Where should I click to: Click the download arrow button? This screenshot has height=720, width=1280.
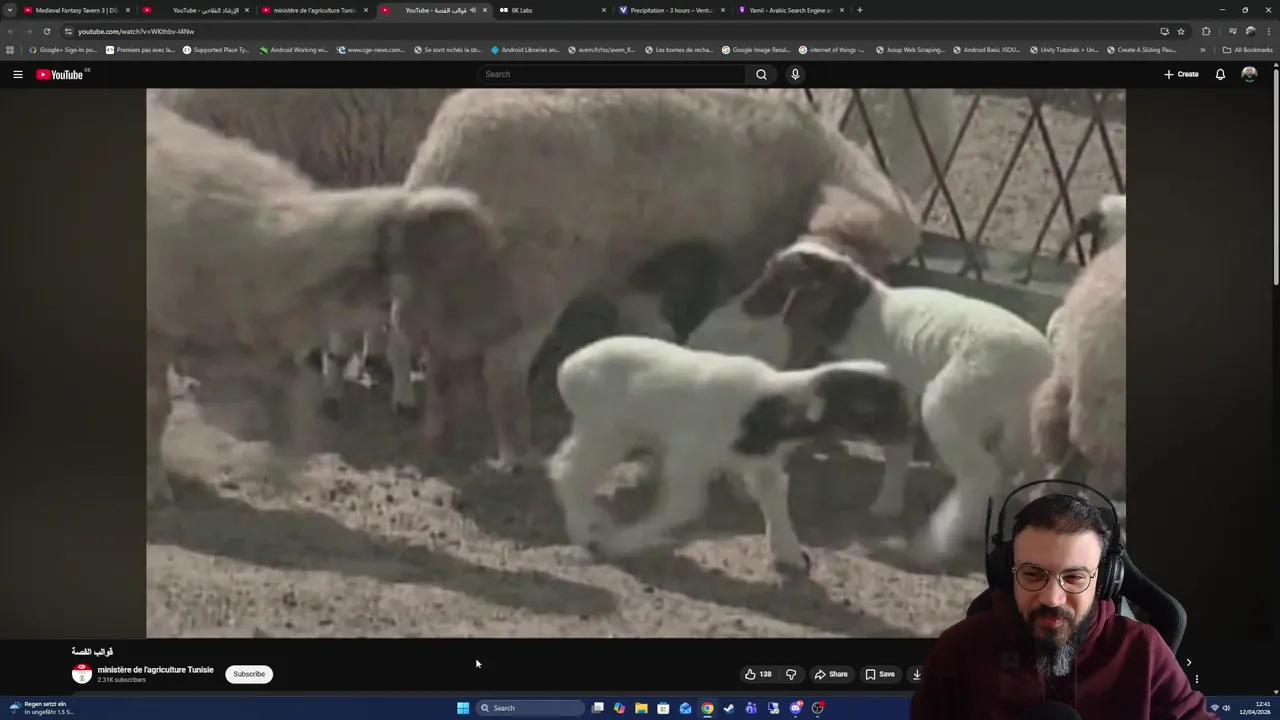click(x=916, y=674)
